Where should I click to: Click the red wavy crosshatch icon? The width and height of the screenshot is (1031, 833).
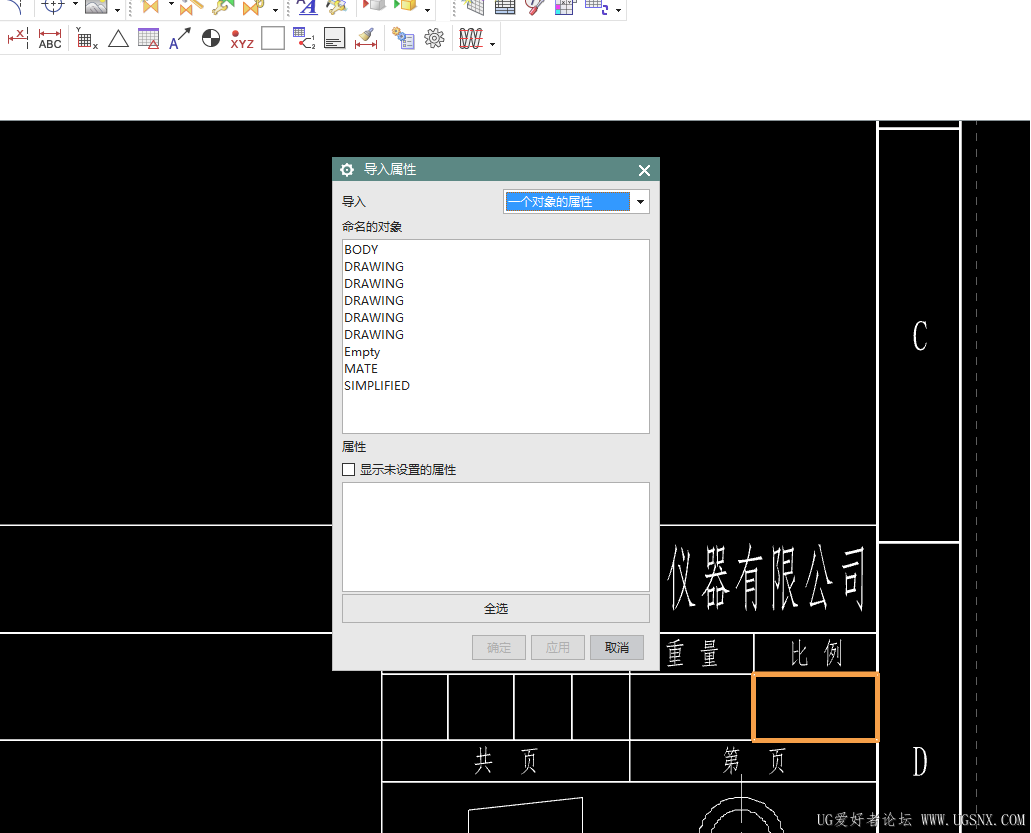point(470,39)
